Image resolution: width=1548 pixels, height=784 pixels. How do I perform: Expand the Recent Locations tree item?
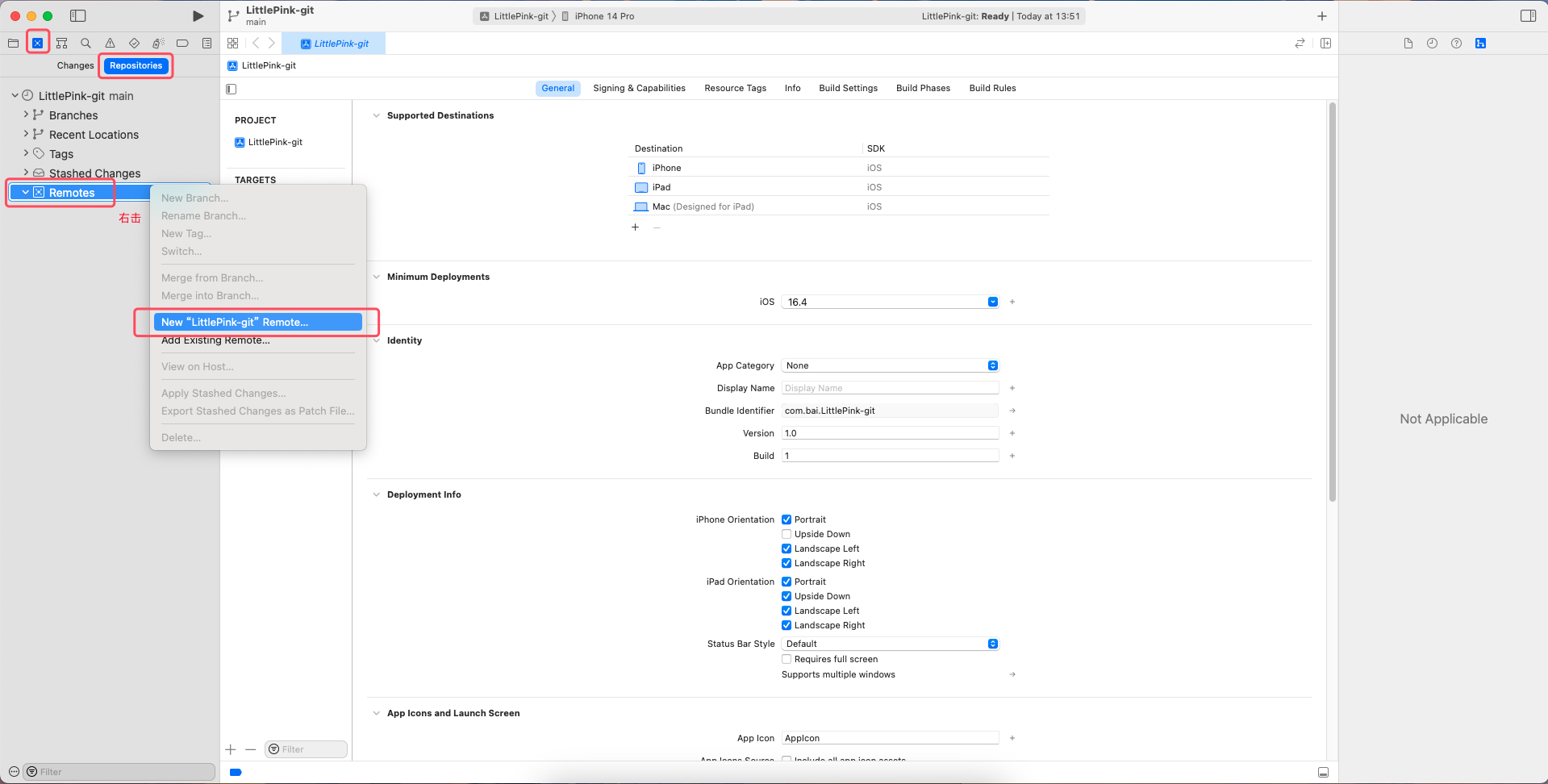26,134
